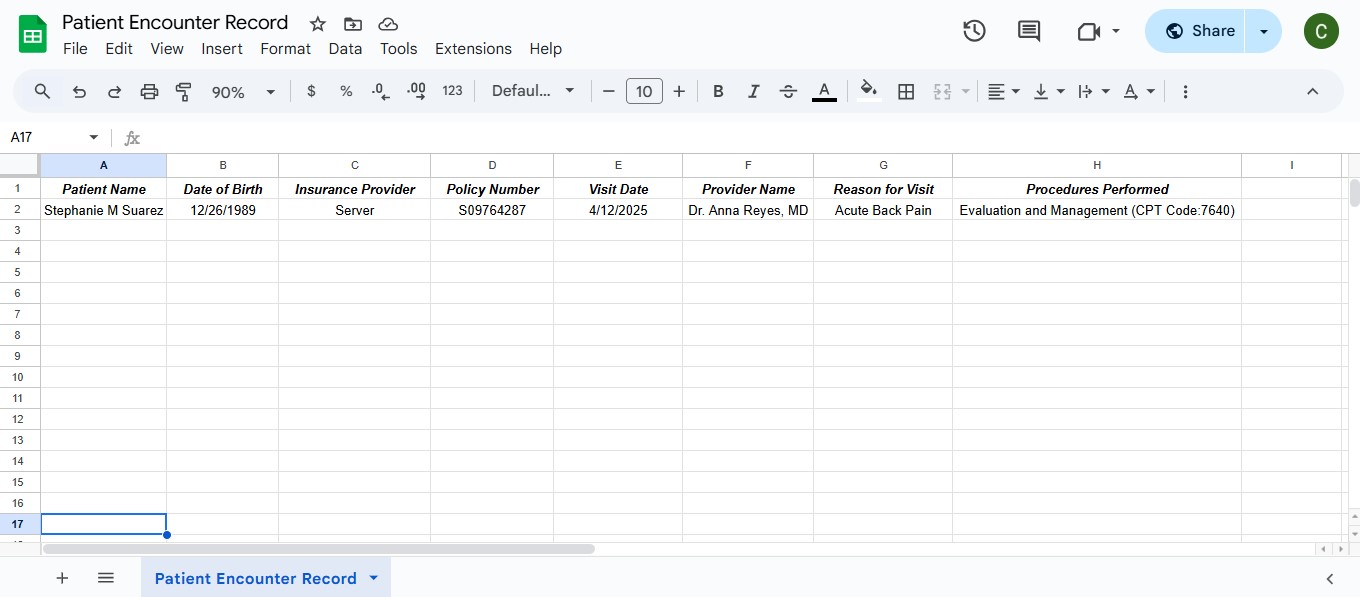Click the font size field showing 10
This screenshot has height=597, width=1360.
tap(644, 91)
